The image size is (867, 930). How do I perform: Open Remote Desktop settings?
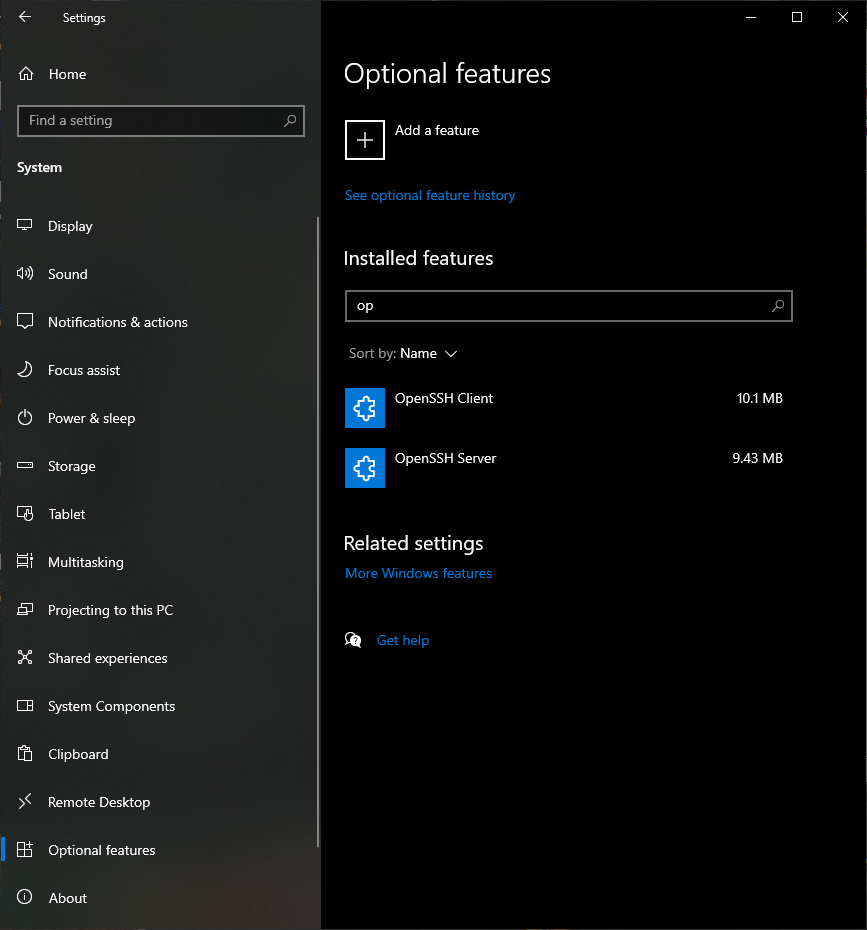[98, 802]
